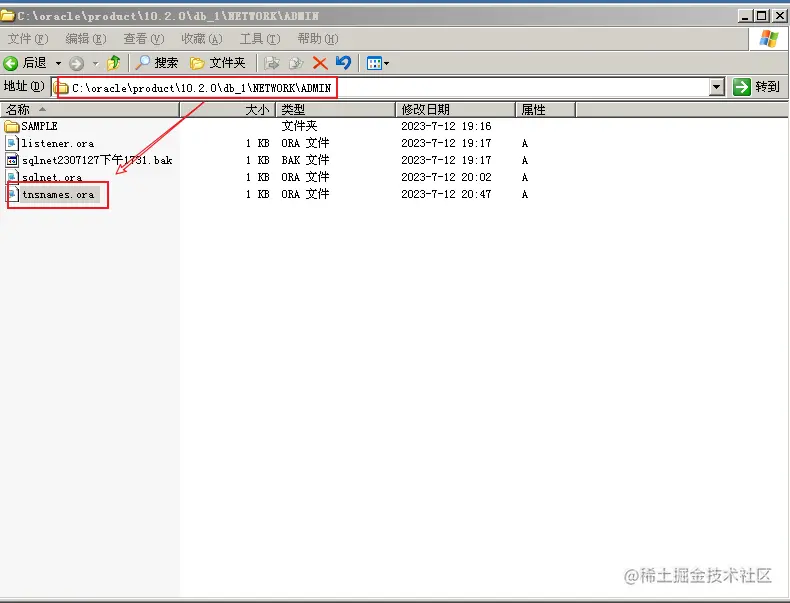Click the 2023-7-12 20:02 date cell
The width and height of the screenshot is (790, 603).
tap(446, 177)
